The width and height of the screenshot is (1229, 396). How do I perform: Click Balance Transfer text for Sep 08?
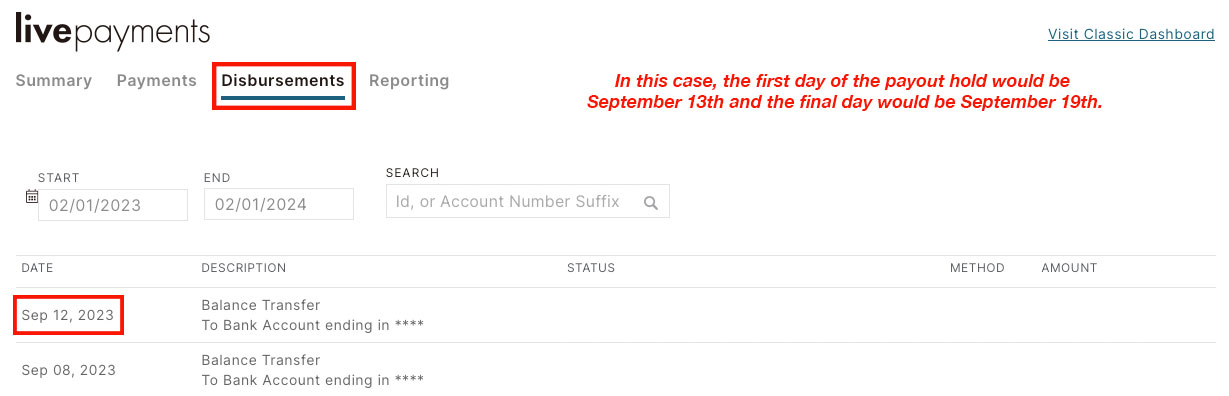click(261, 360)
